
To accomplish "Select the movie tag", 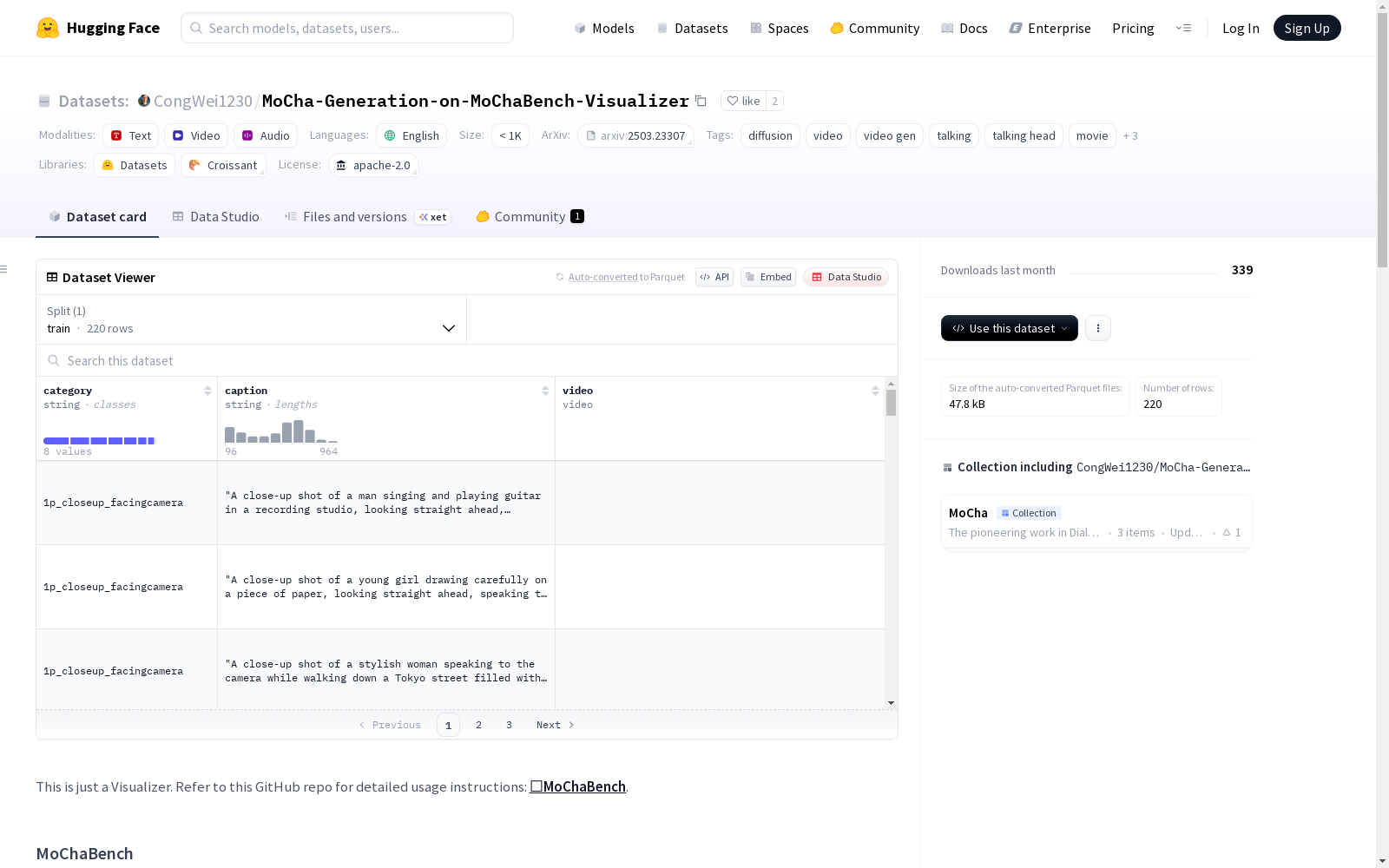I will click(x=1092, y=135).
